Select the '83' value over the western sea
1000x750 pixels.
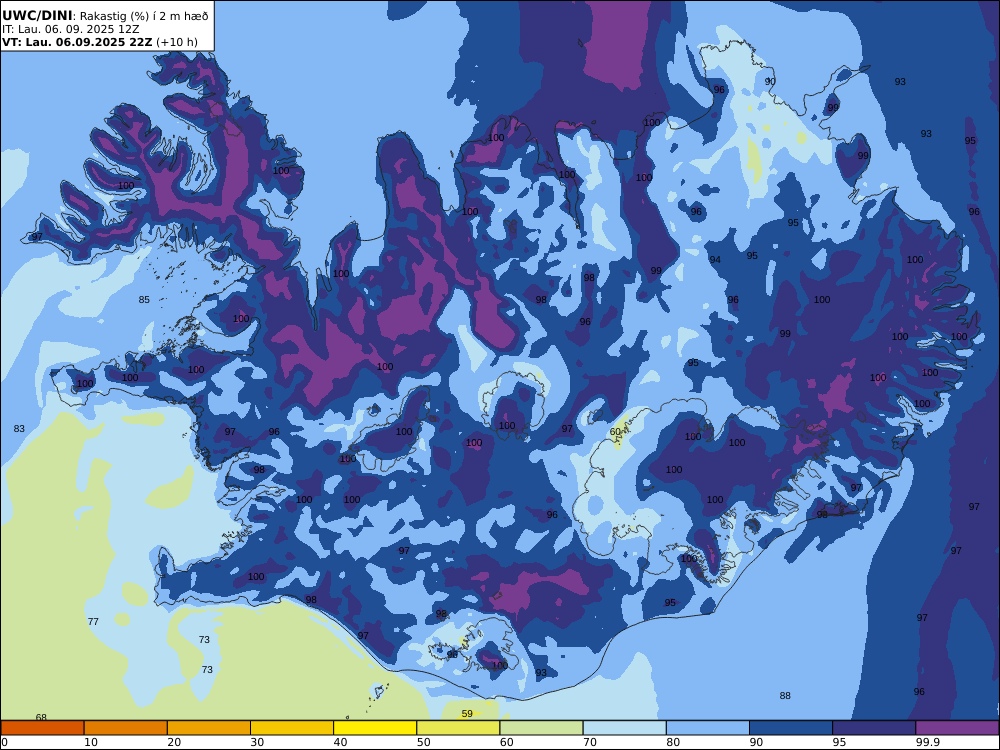pos(19,429)
